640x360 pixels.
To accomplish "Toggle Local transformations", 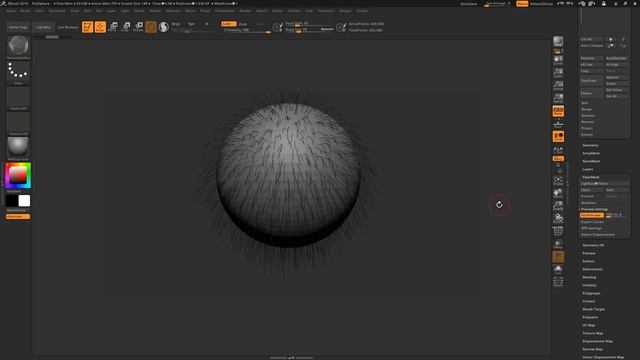I will click(x=558, y=136).
